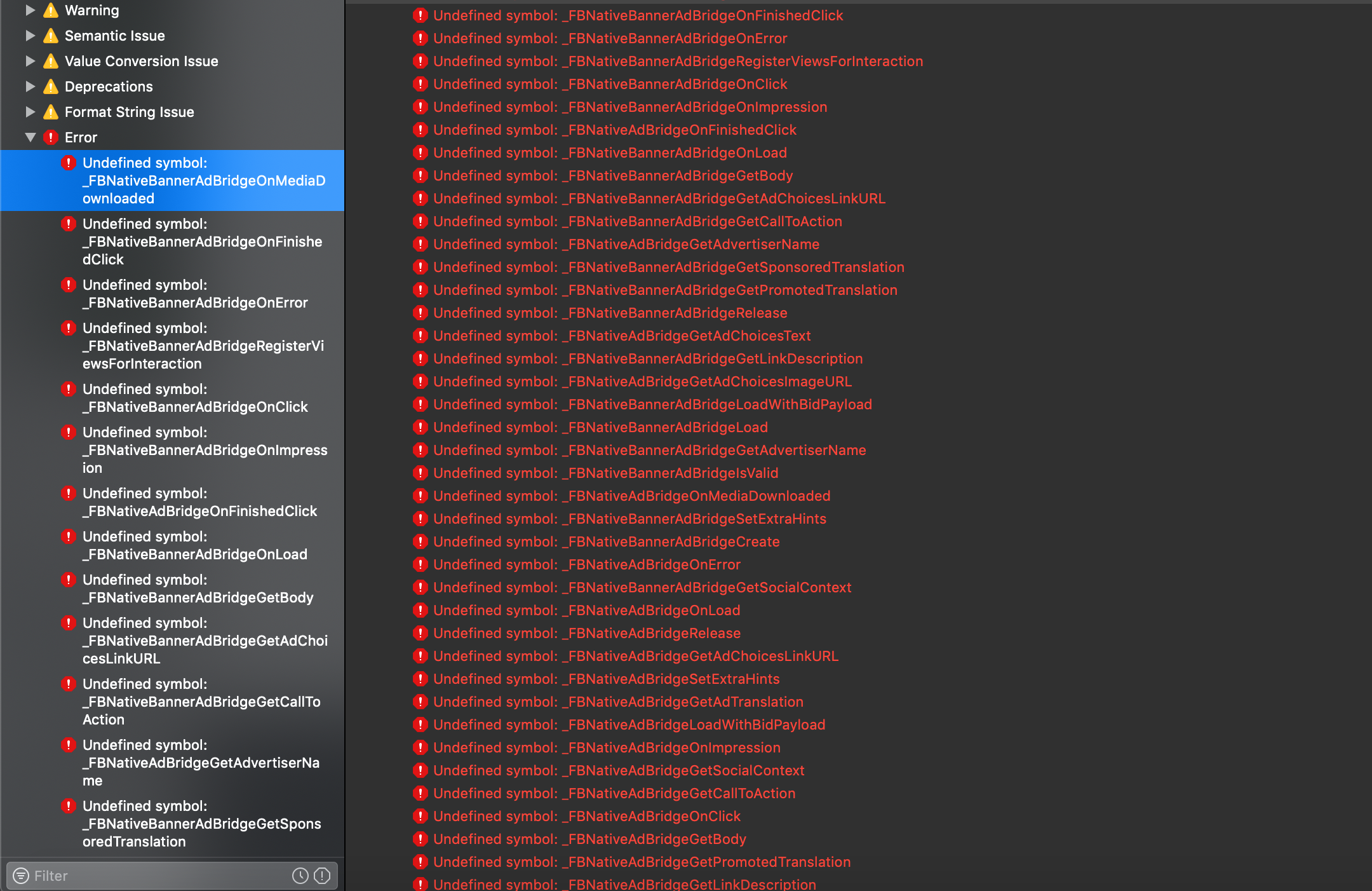This screenshot has height=891, width=1372.
Task: Click log line _FBNativeAdBridgeOnImpression
Action: pos(607,747)
